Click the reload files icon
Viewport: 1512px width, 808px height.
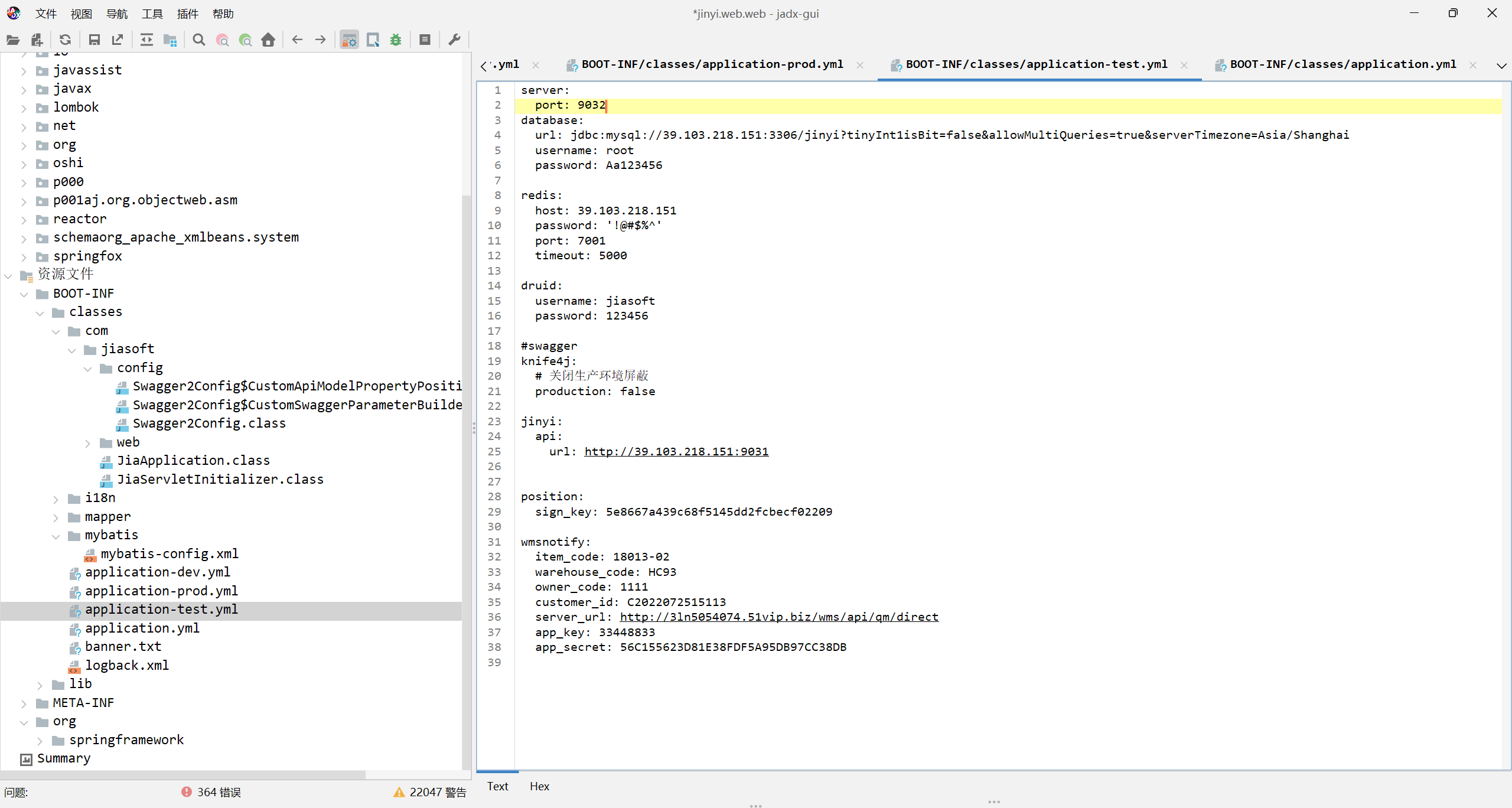(x=65, y=40)
